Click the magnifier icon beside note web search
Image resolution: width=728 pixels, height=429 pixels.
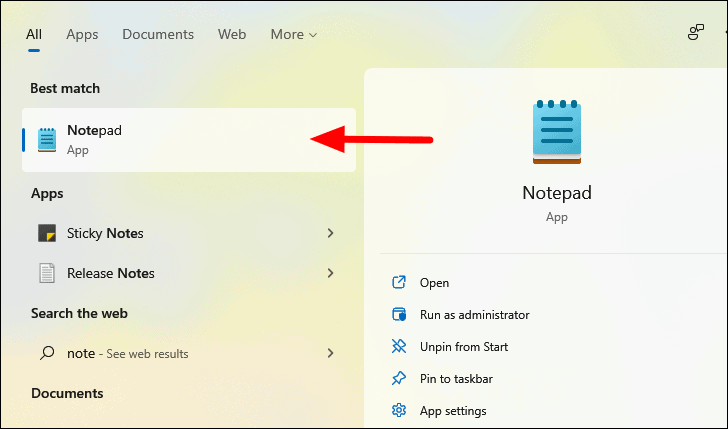[47, 353]
